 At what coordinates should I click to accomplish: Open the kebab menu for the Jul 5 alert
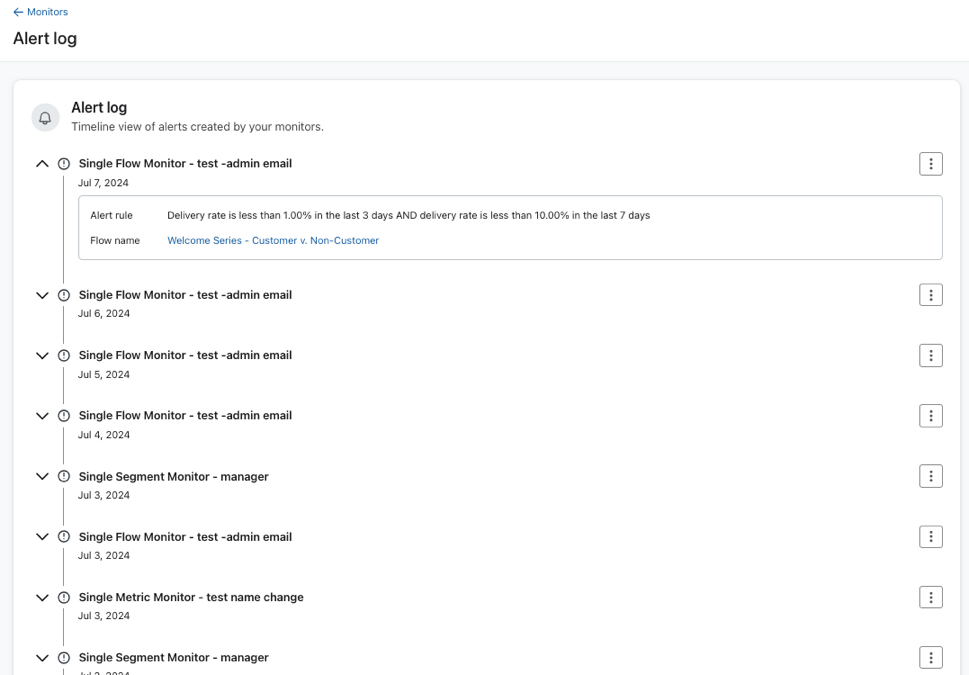(x=930, y=355)
